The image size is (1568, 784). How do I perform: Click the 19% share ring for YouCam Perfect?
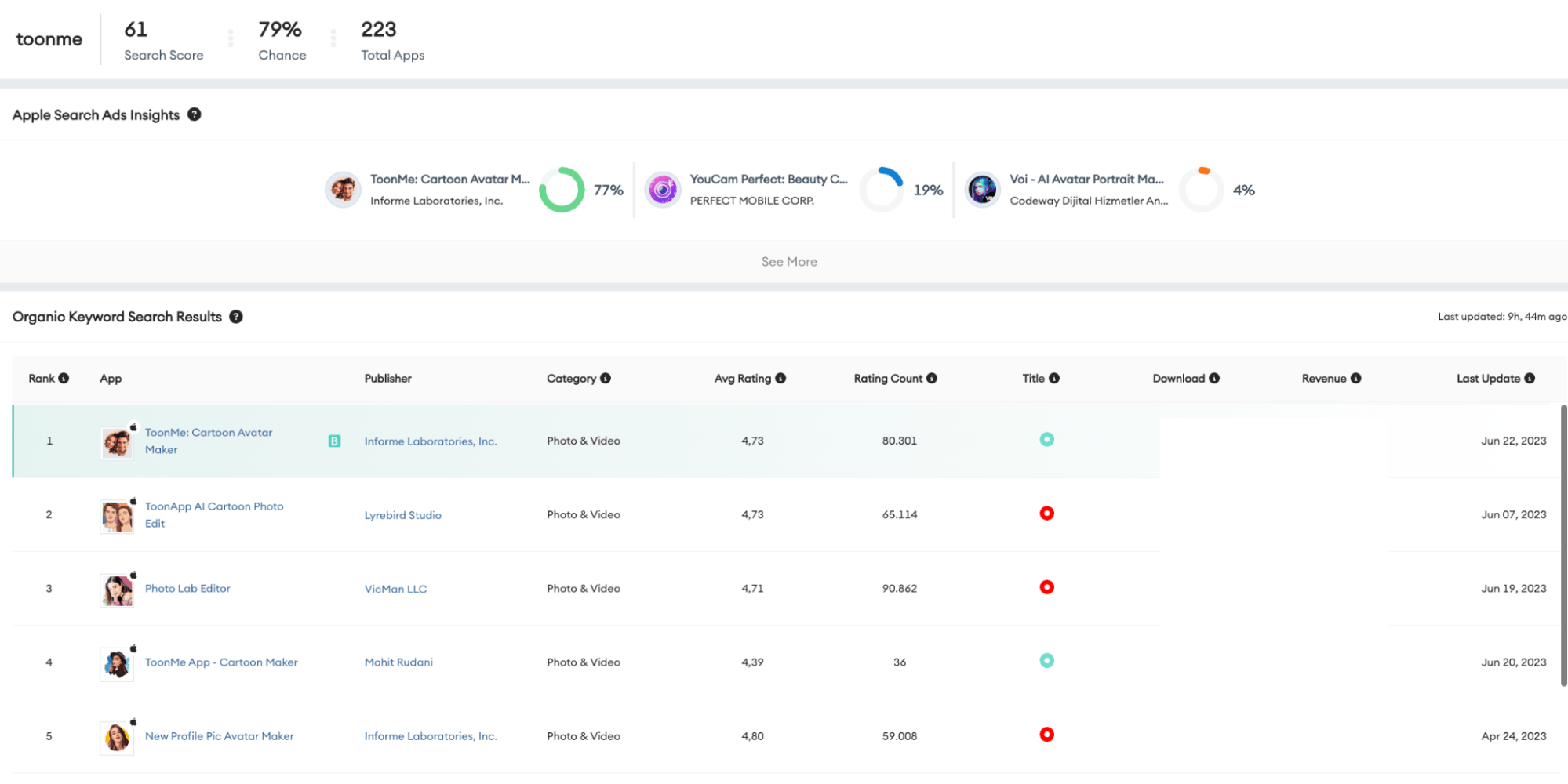[882, 190]
